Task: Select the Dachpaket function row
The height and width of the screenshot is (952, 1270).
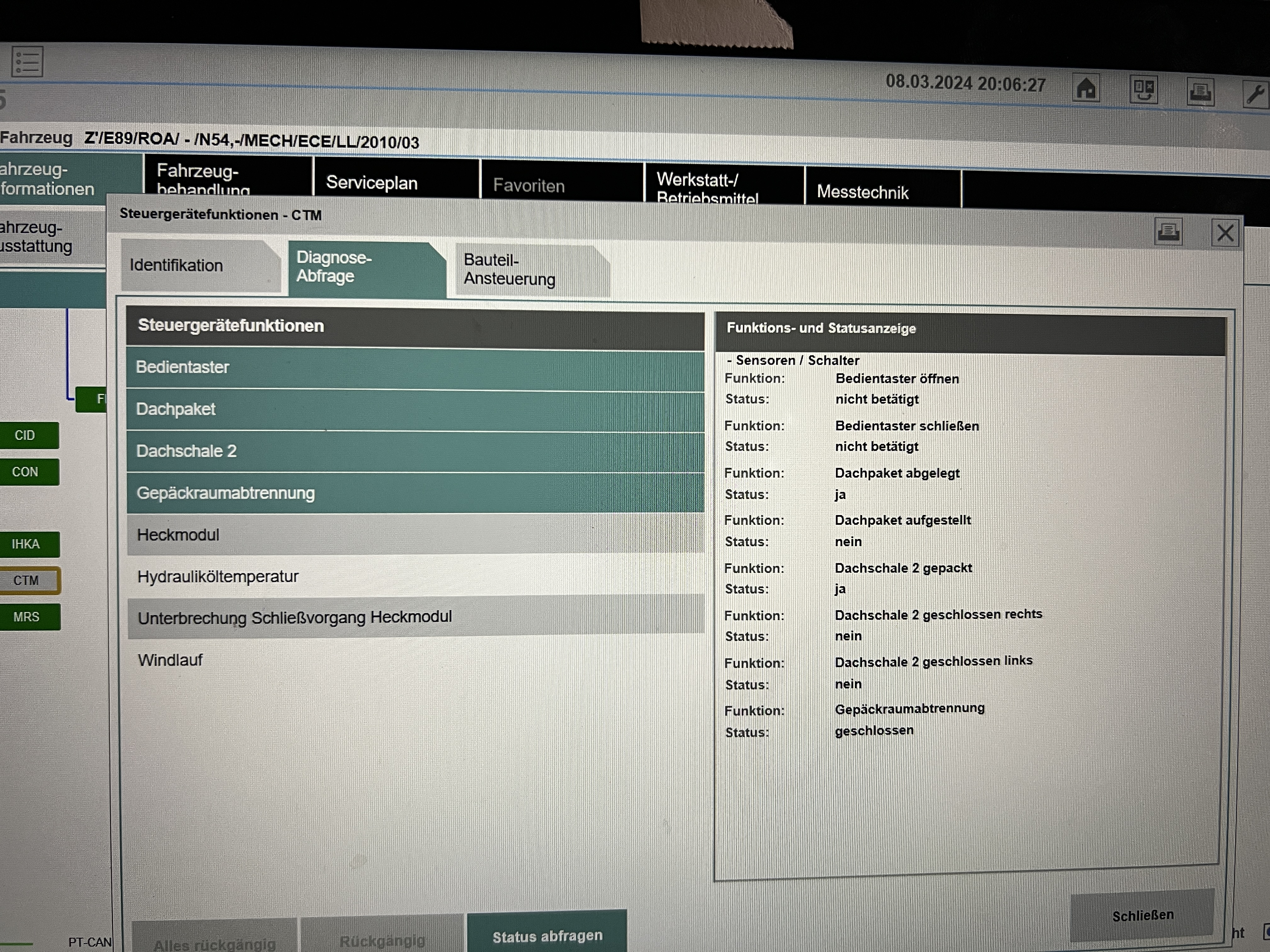Action: (x=415, y=410)
